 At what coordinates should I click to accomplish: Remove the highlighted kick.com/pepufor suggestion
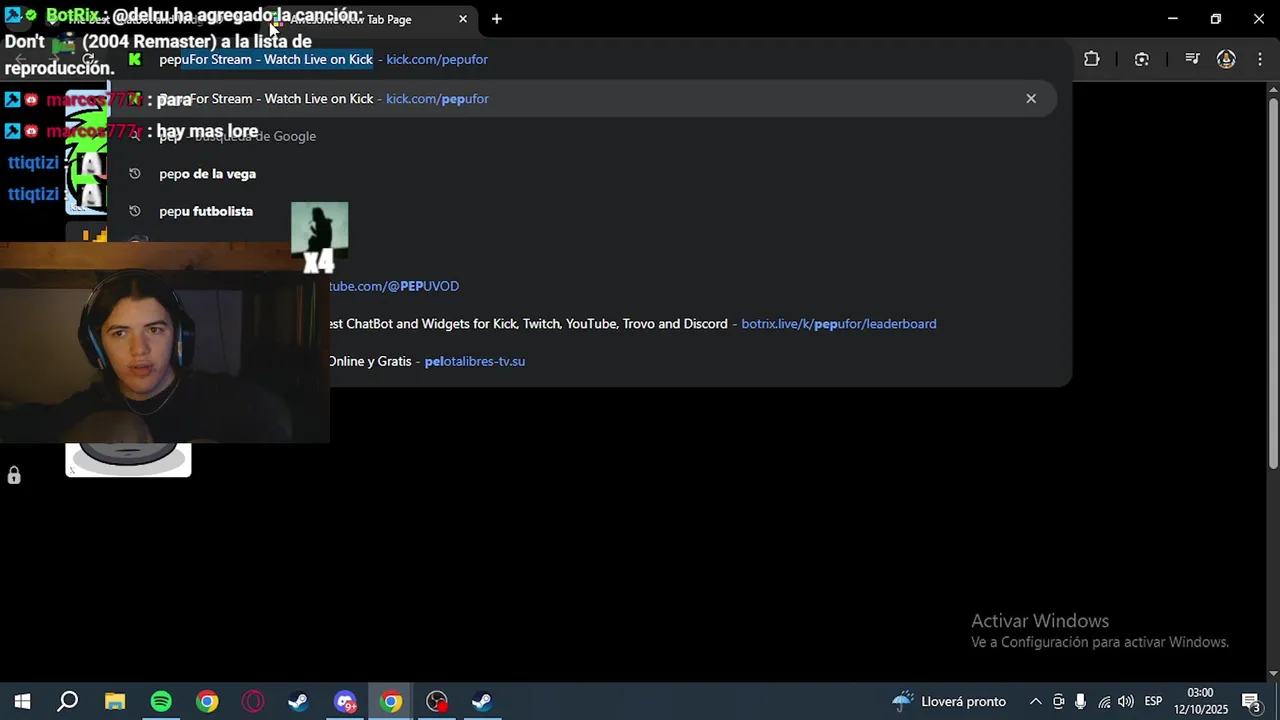[x=1031, y=98]
